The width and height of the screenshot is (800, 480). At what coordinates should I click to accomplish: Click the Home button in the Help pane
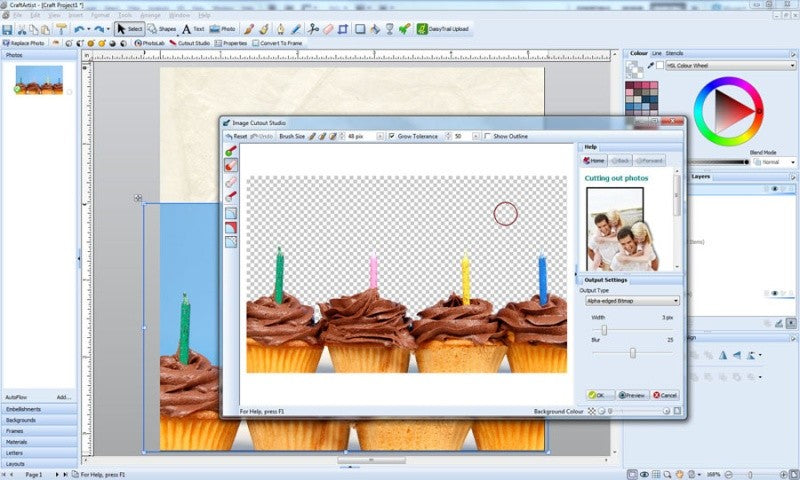pyautogui.click(x=594, y=161)
